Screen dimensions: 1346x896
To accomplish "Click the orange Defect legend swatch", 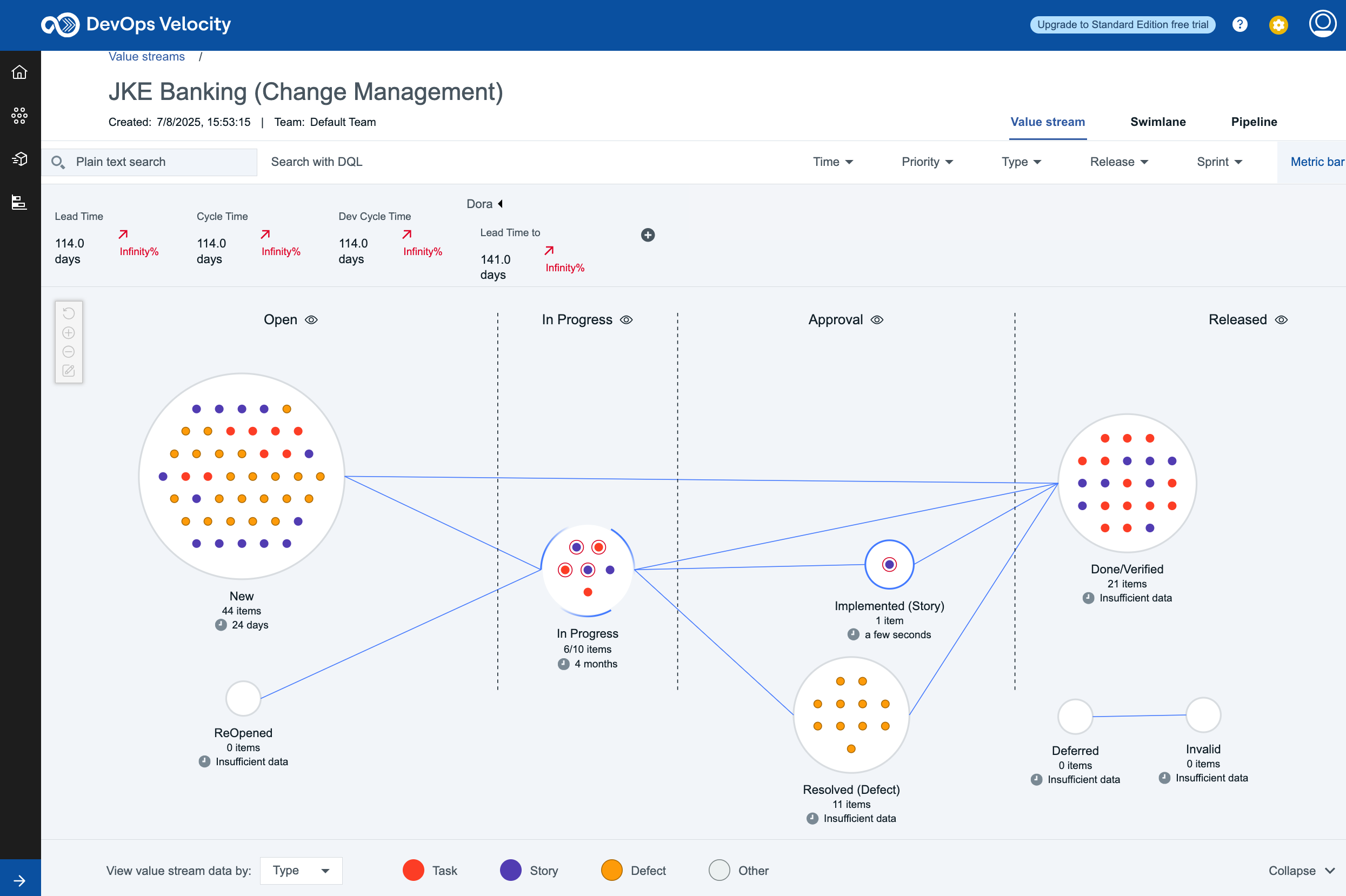I will pos(611,870).
